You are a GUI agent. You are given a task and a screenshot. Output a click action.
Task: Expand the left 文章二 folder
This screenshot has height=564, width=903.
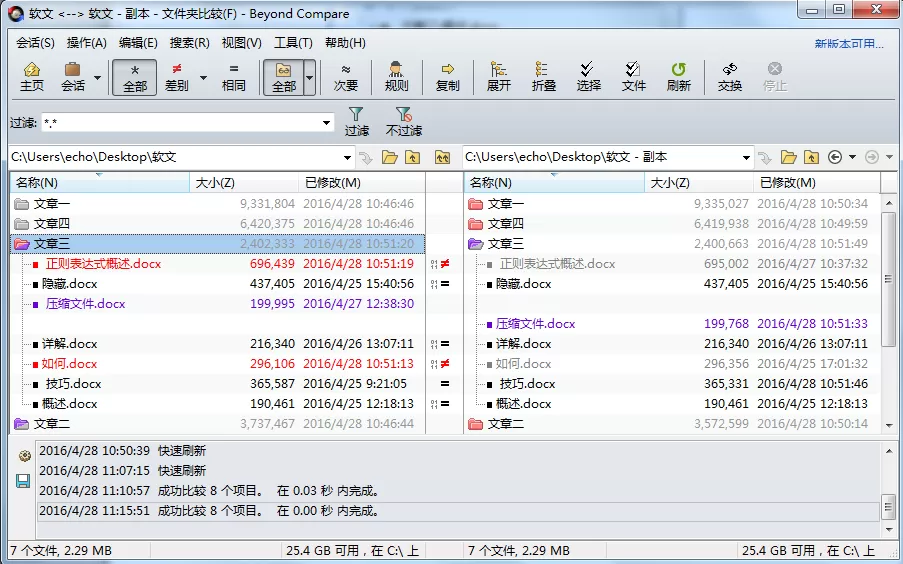click(x=22, y=424)
